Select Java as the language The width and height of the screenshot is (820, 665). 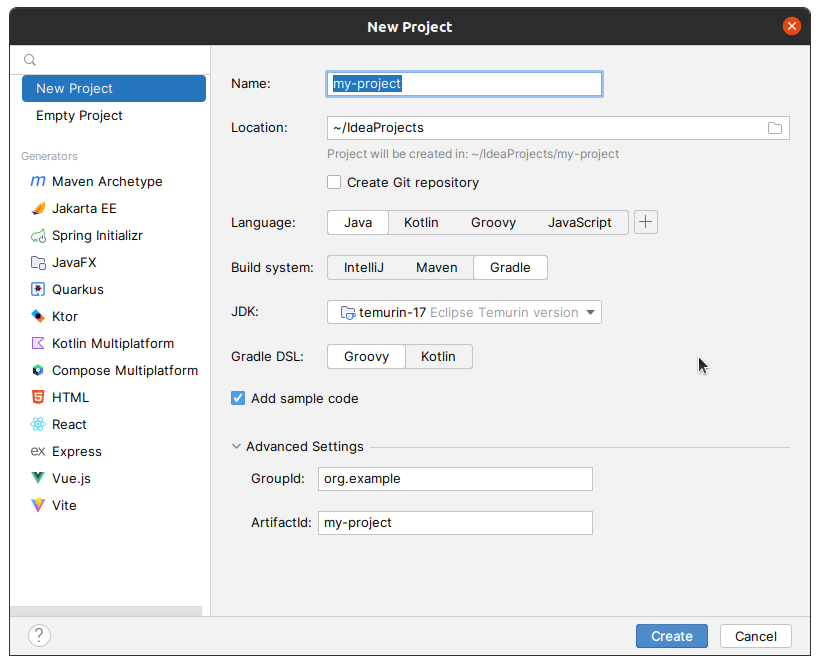pyautogui.click(x=358, y=223)
